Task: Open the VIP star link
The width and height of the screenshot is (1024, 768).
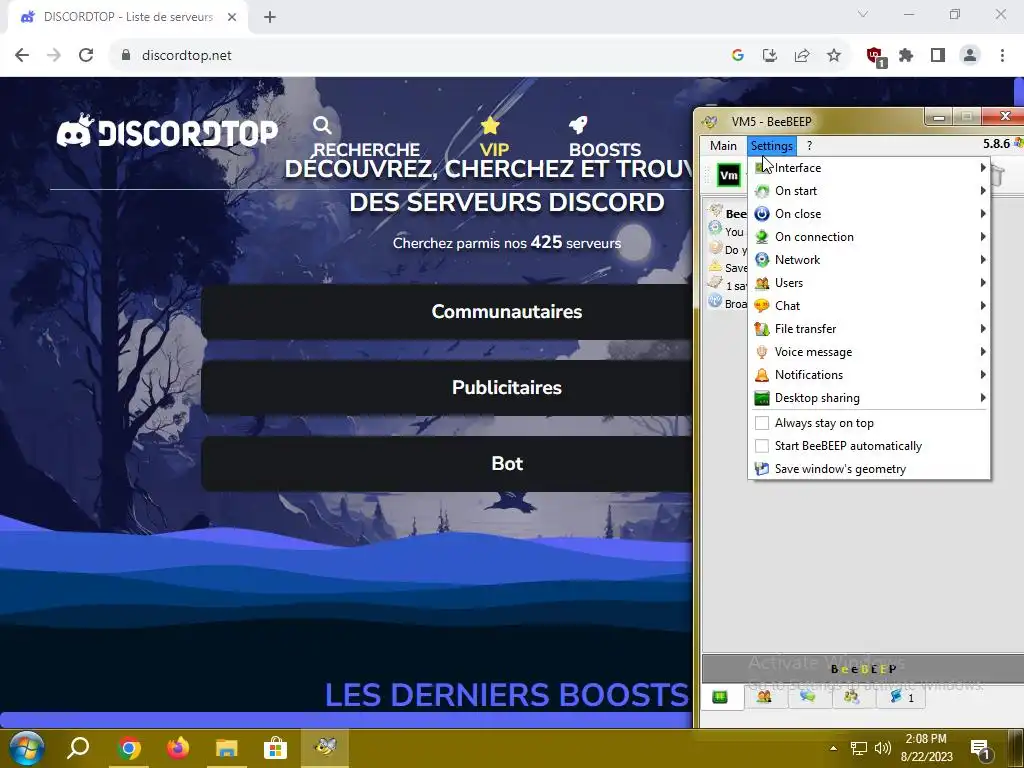Action: click(493, 137)
